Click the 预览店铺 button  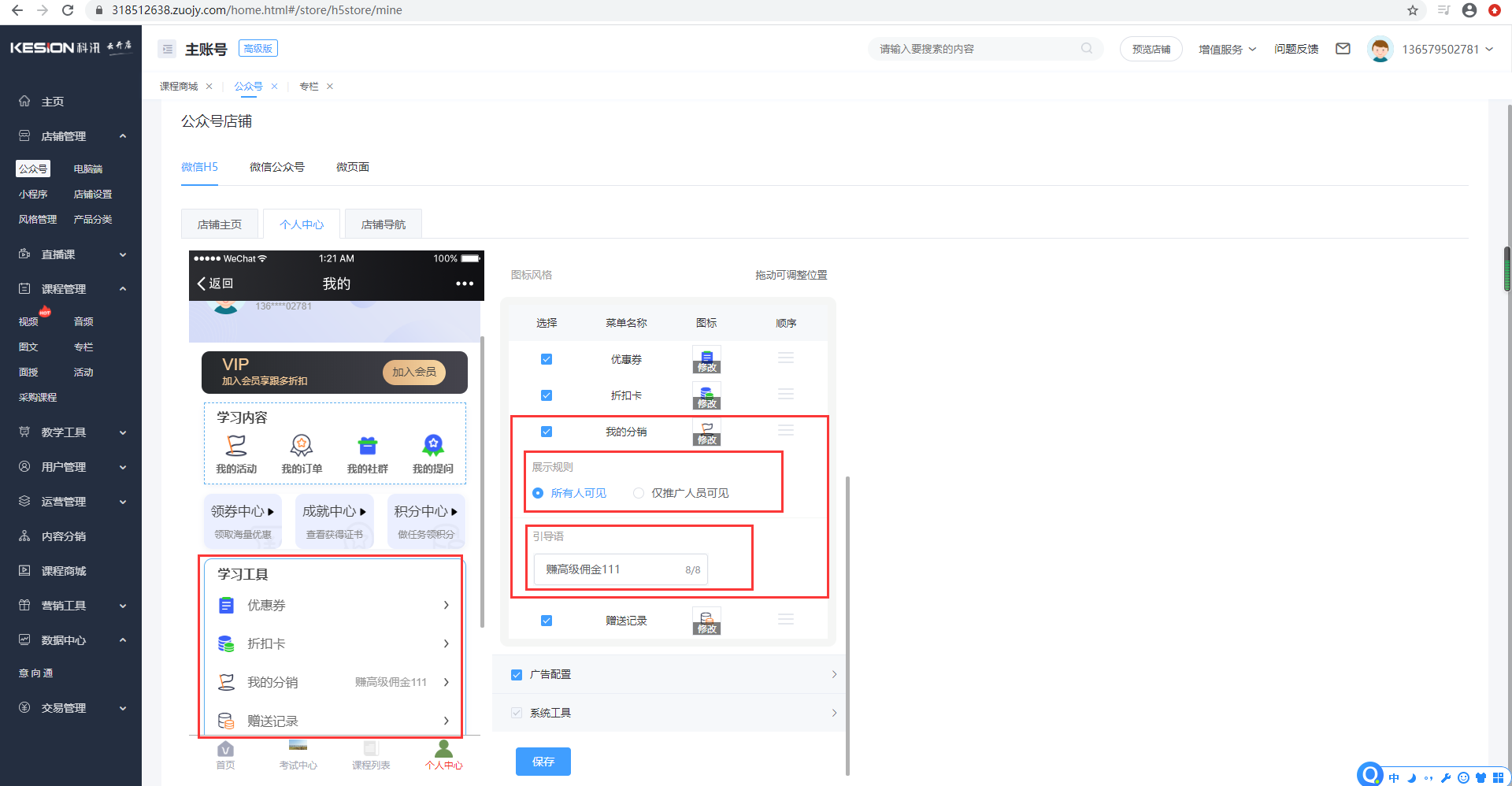click(1151, 49)
